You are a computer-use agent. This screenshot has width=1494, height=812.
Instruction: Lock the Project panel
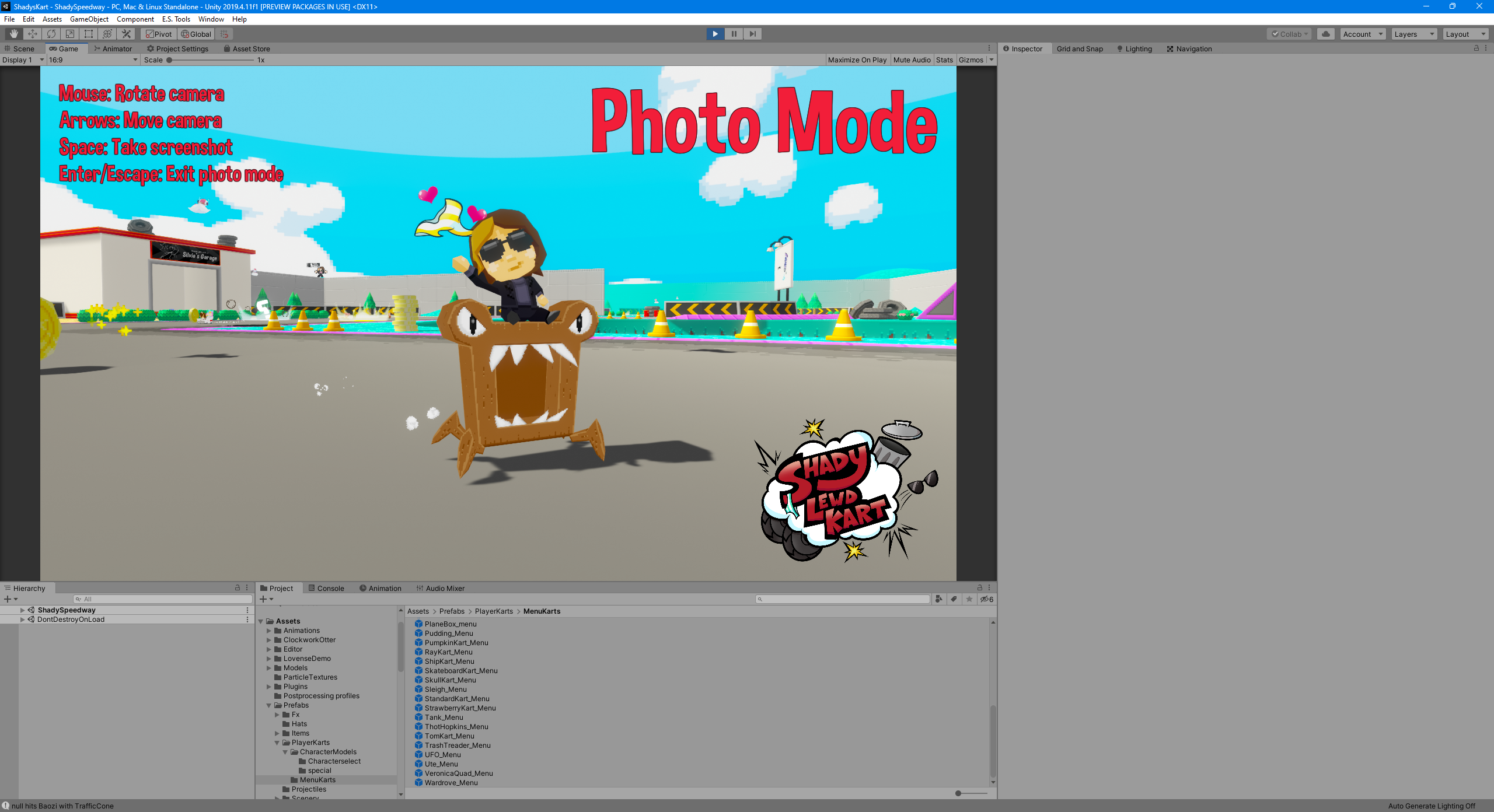click(980, 588)
